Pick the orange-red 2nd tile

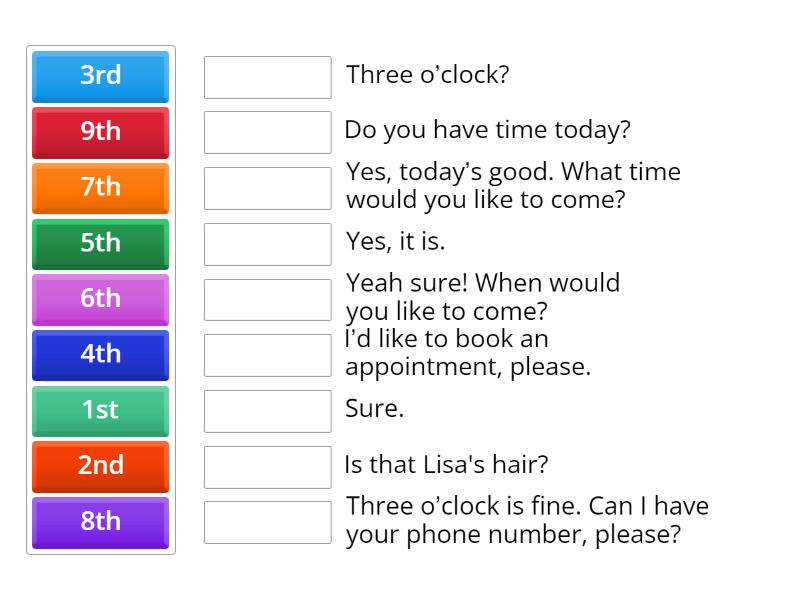pyautogui.click(x=100, y=466)
